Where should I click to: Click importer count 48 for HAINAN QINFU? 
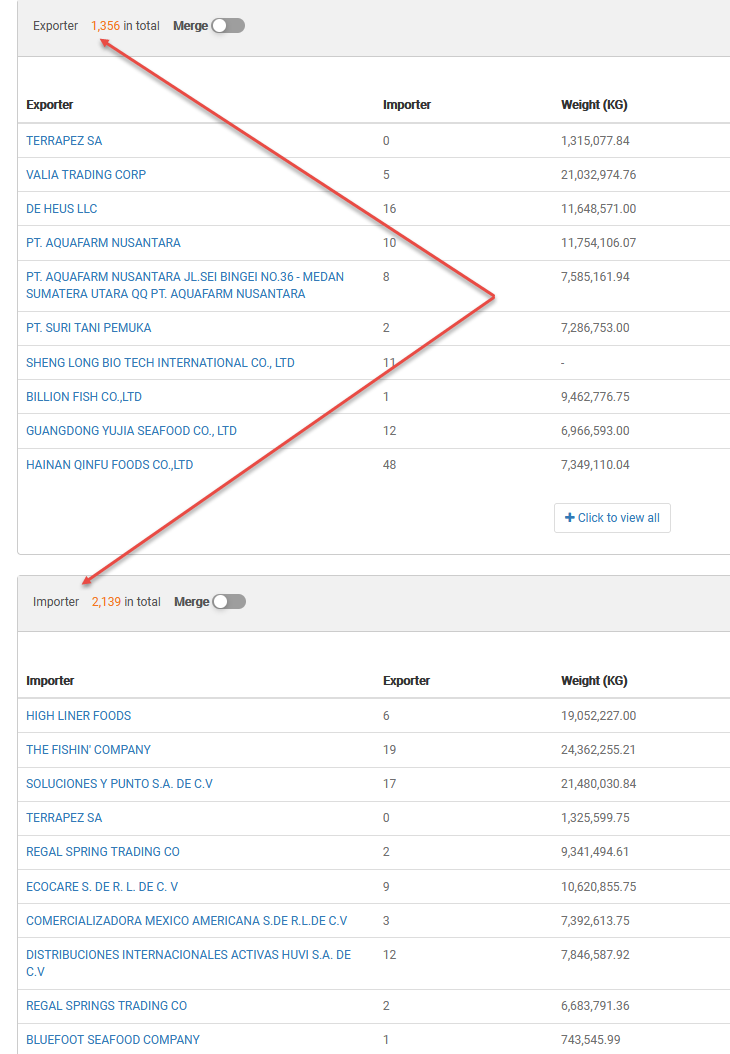click(x=389, y=465)
